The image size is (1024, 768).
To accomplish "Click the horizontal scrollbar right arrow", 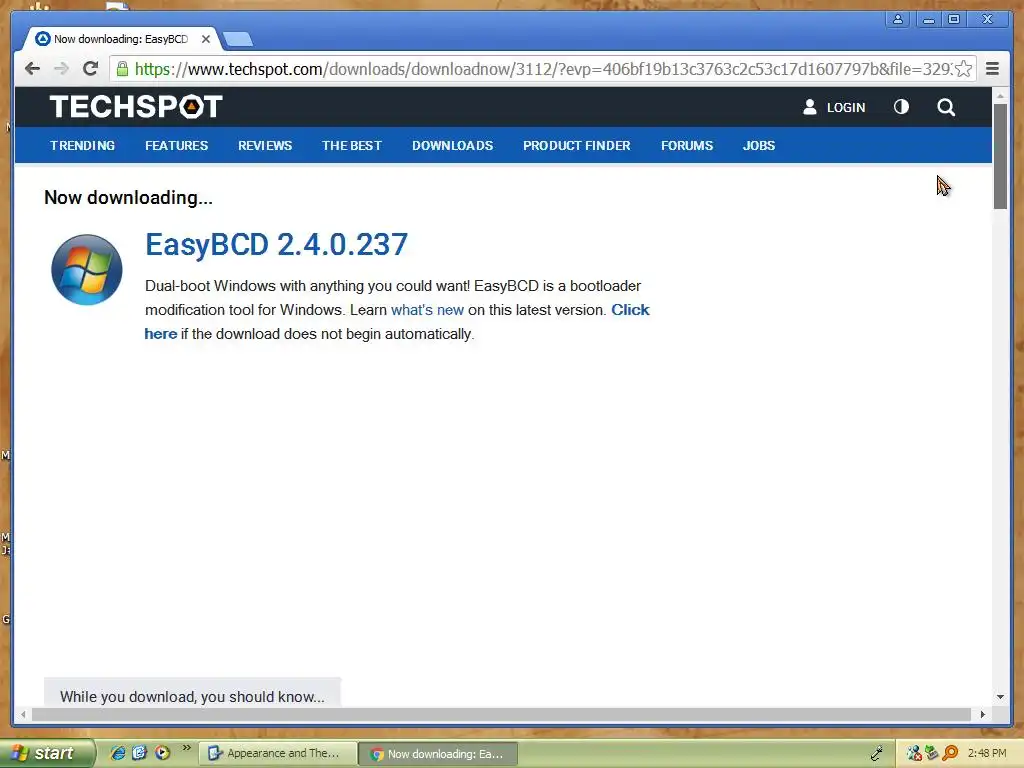I will [982, 714].
